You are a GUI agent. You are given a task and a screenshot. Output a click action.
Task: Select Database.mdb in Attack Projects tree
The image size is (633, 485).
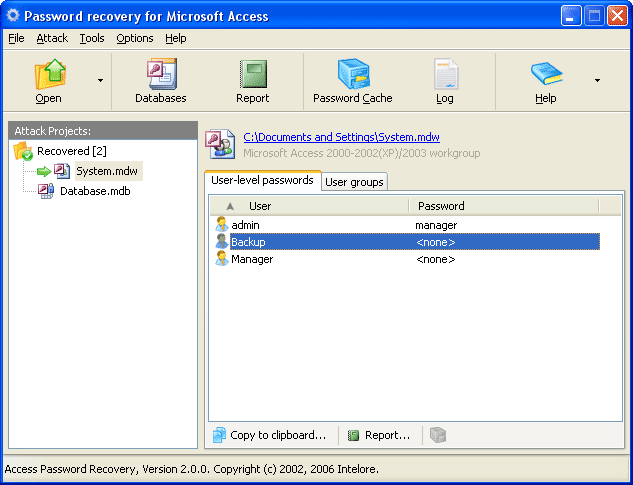pyautogui.click(x=95, y=191)
